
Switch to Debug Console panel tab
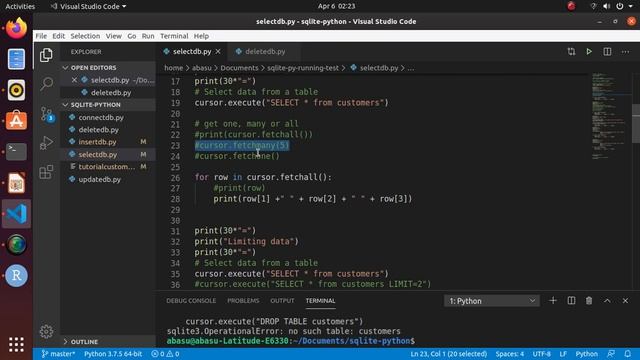(191, 301)
